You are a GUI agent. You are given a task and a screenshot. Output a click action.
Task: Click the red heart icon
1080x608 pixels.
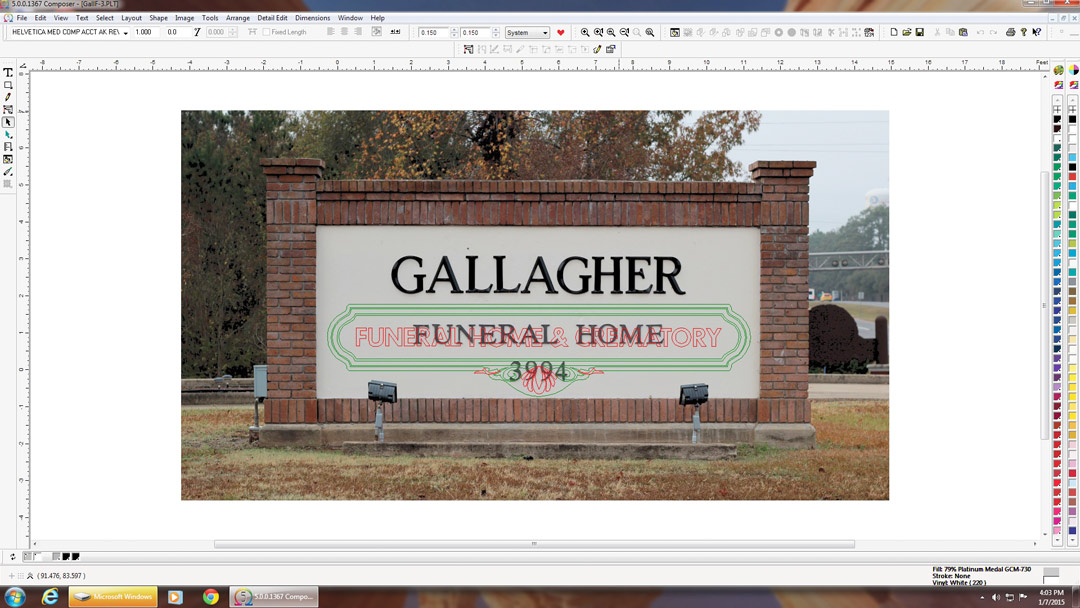click(560, 32)
